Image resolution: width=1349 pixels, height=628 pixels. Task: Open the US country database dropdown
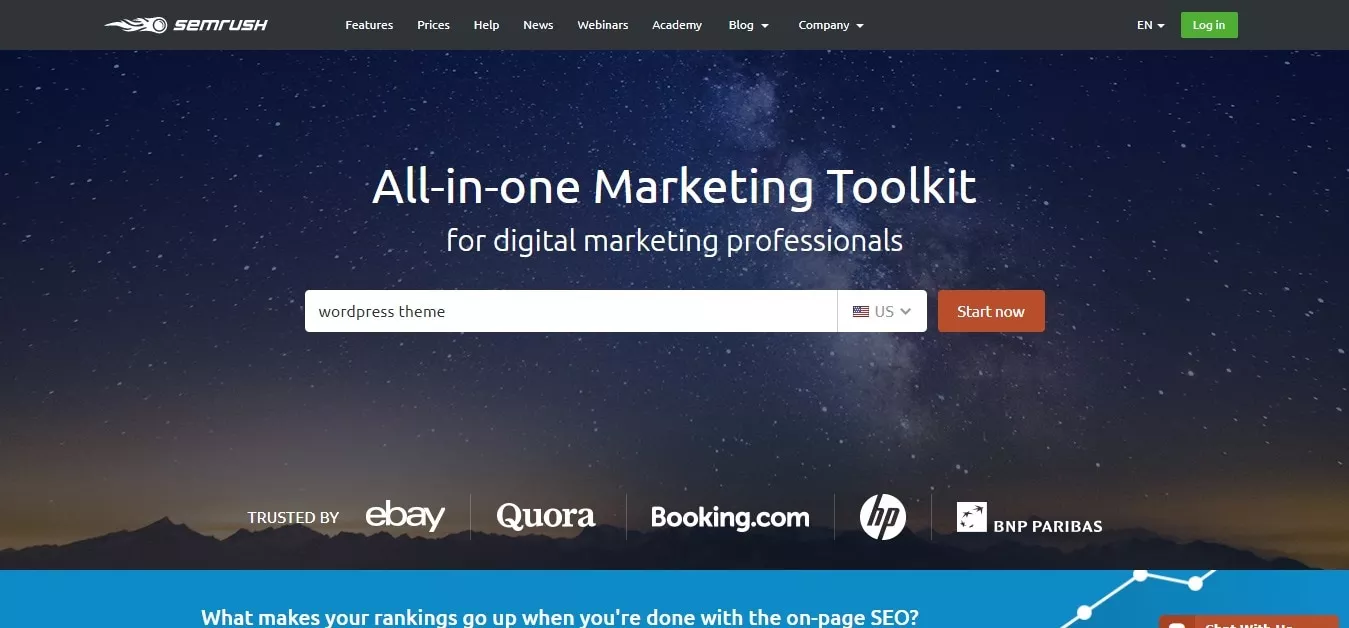coord(882,311)
